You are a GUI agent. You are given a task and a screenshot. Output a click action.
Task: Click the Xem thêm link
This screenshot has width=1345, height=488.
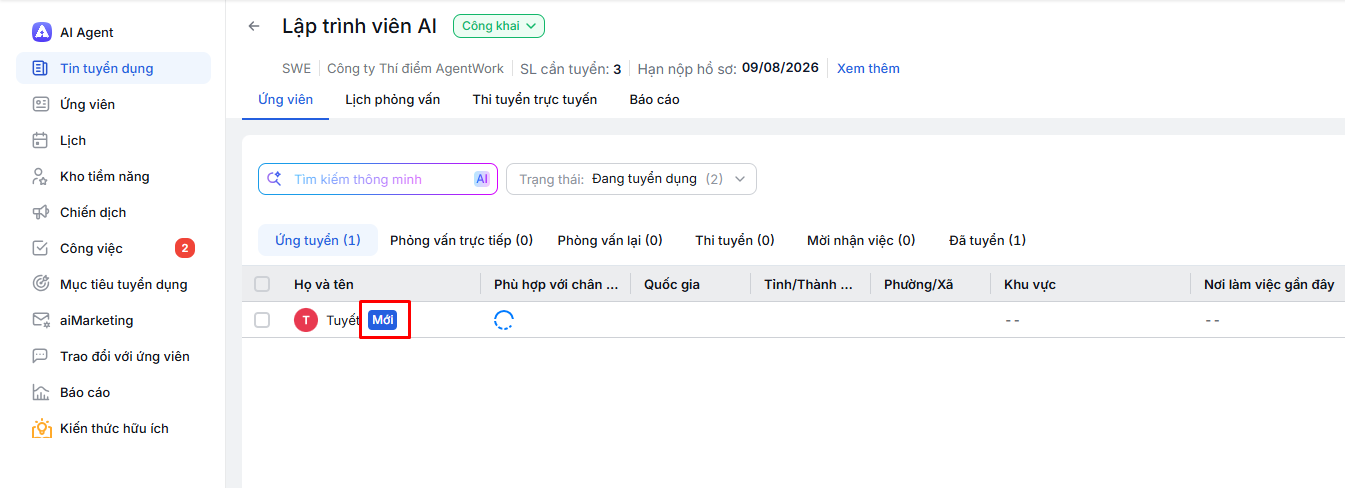pyautogui.click(x=868, y=68)
